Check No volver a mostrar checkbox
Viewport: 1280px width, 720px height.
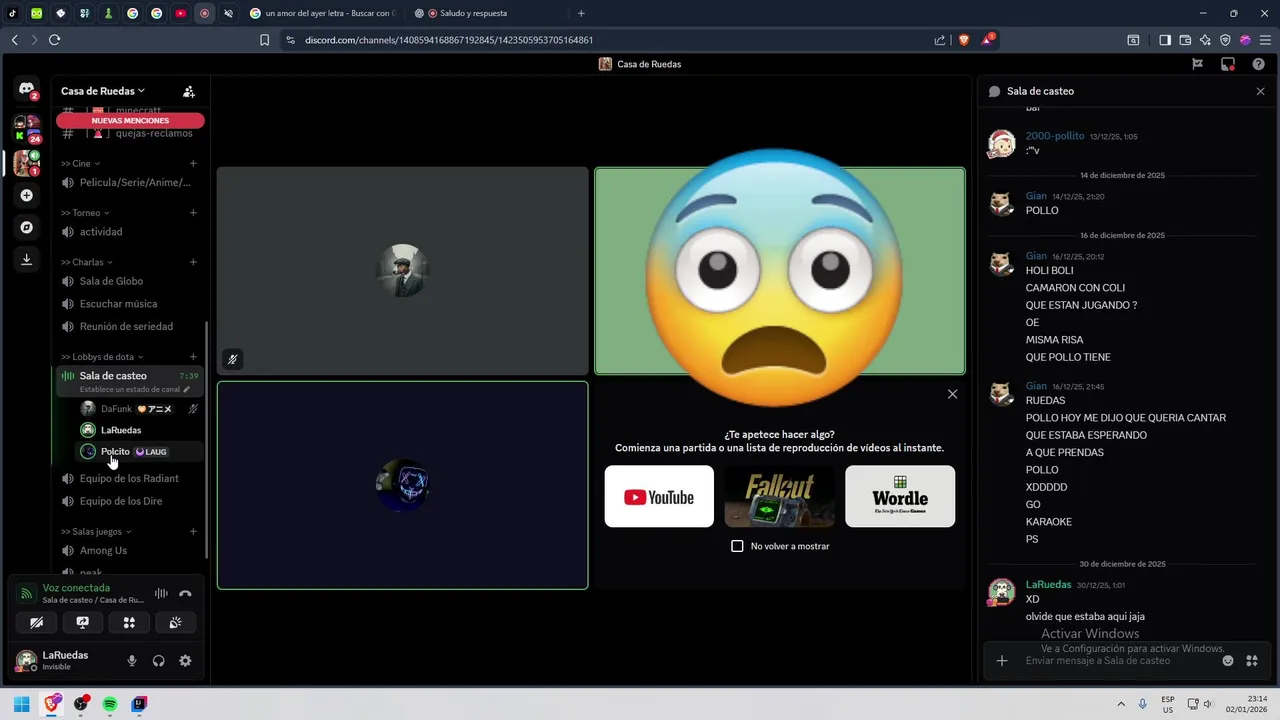tap(737, 546)
